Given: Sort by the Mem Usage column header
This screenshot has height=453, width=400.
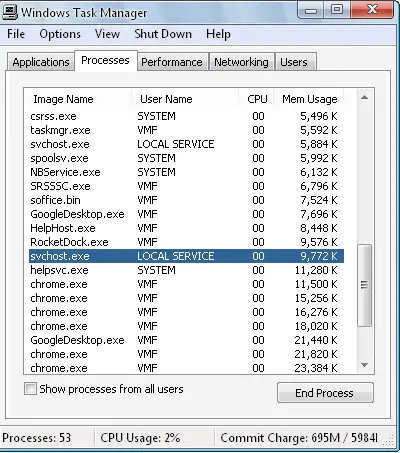Looking at the screenshot, I should [x=309, y=99].
